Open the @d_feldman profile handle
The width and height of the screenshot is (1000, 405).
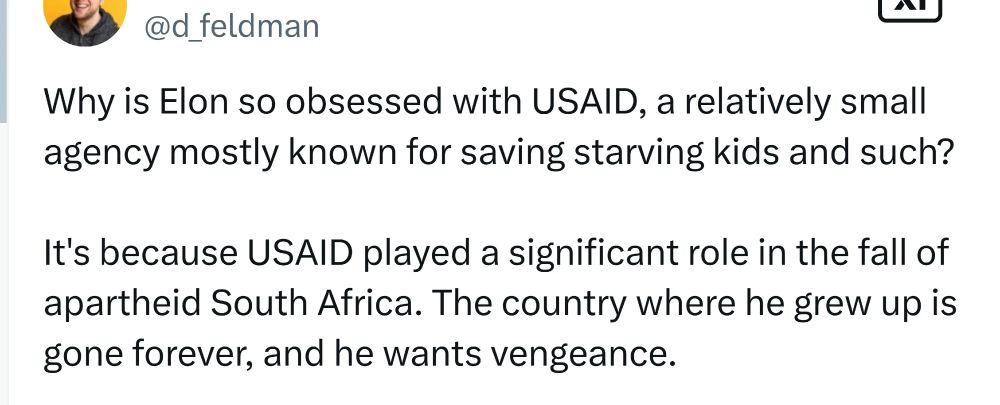point(232,26)
